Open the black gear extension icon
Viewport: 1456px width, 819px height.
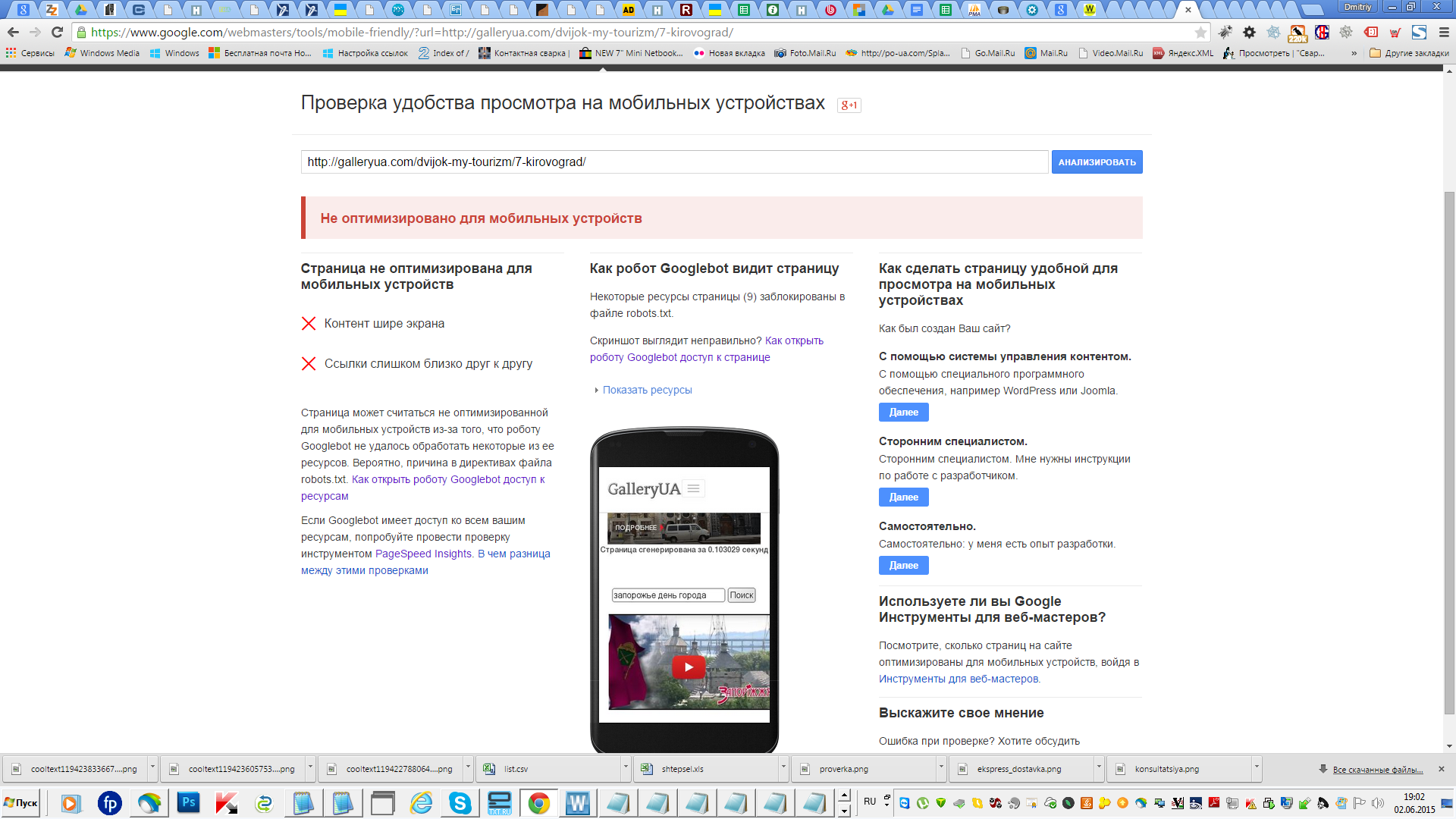point(1250,33)
